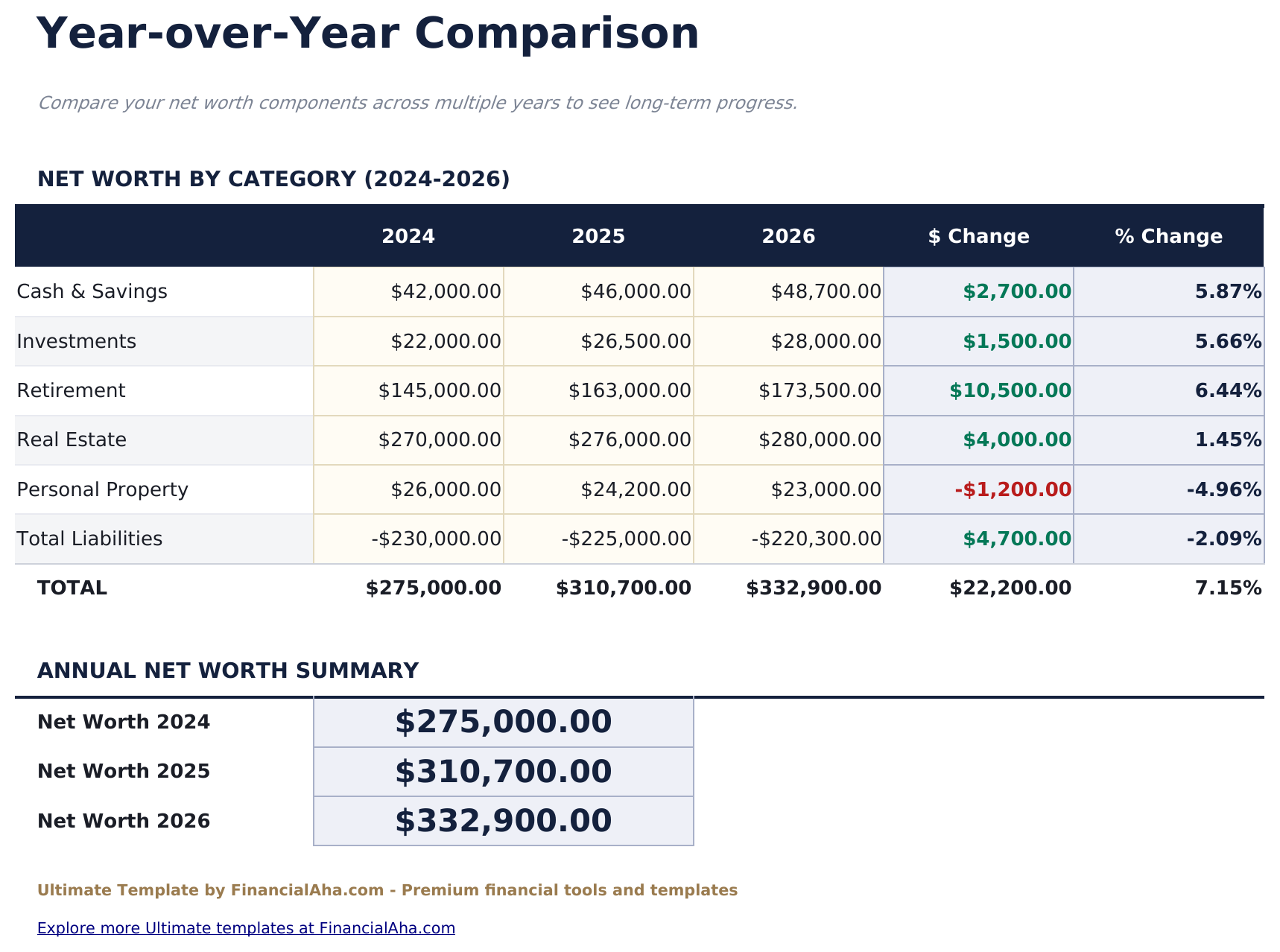Screen dimensions: 1280x952
Task: Select the 2024 column header
Action: click(408, 236)
